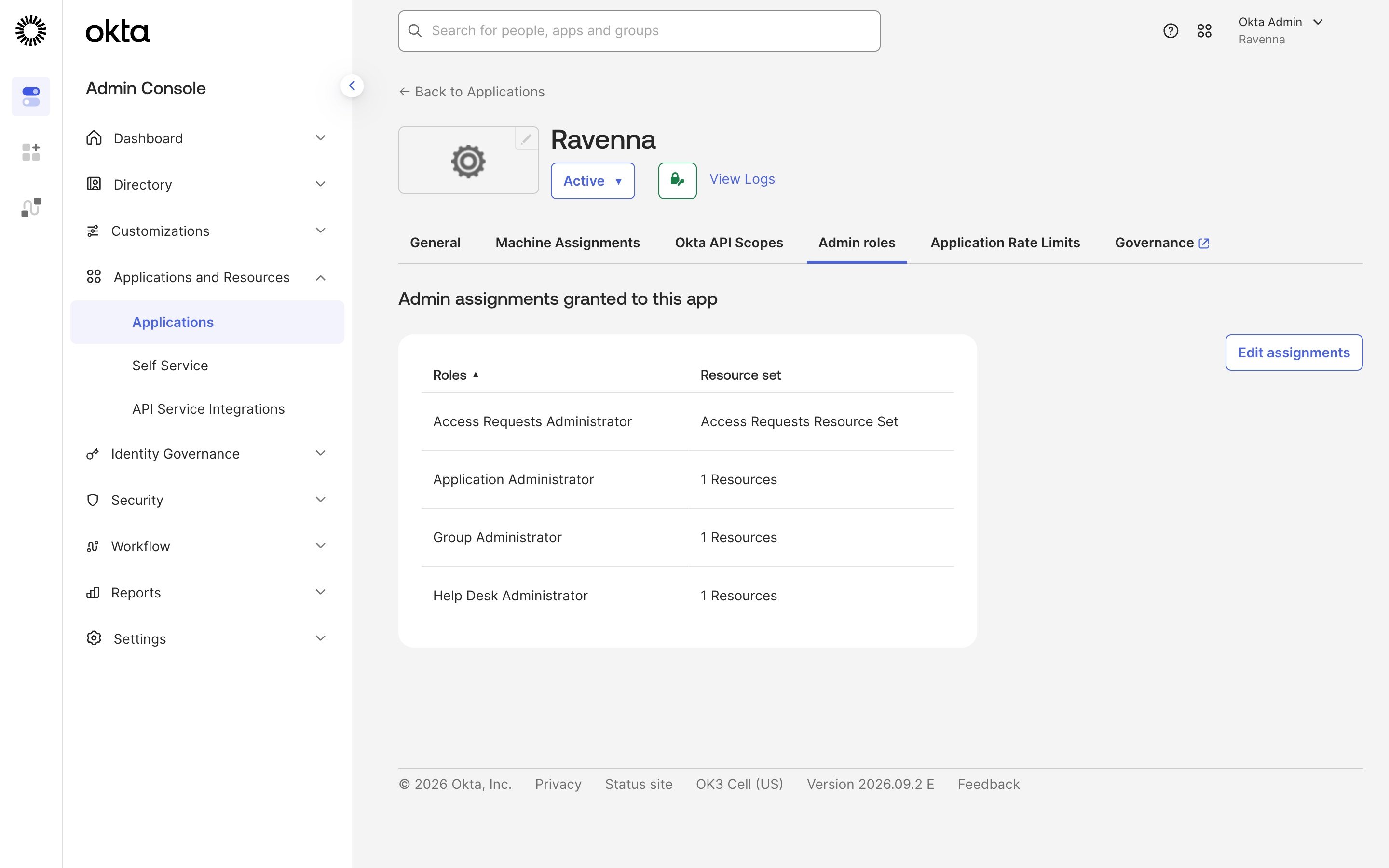Open Self Service in the sidebar
Viewport: 1389px width, 868px height.
click(x=170, y=366)
